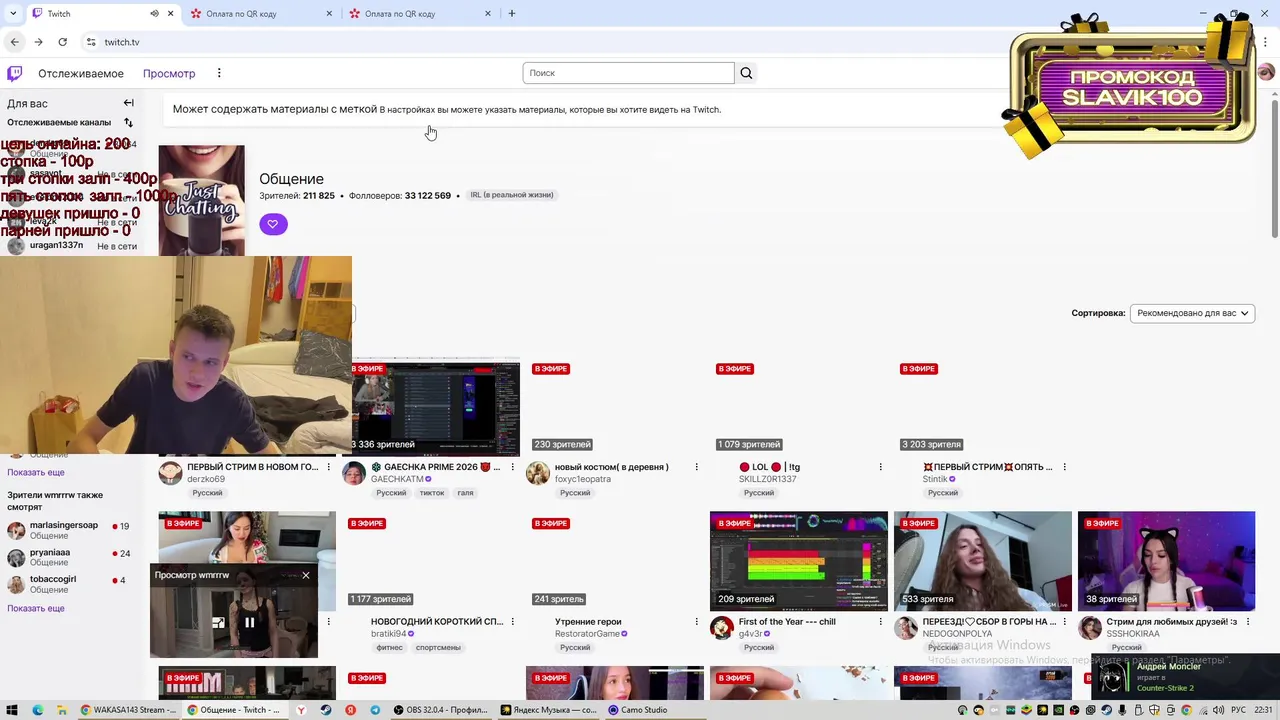Close the Twitch browser tab
This screenshot has width=1280, height=720.
click(x=171, y=14)
